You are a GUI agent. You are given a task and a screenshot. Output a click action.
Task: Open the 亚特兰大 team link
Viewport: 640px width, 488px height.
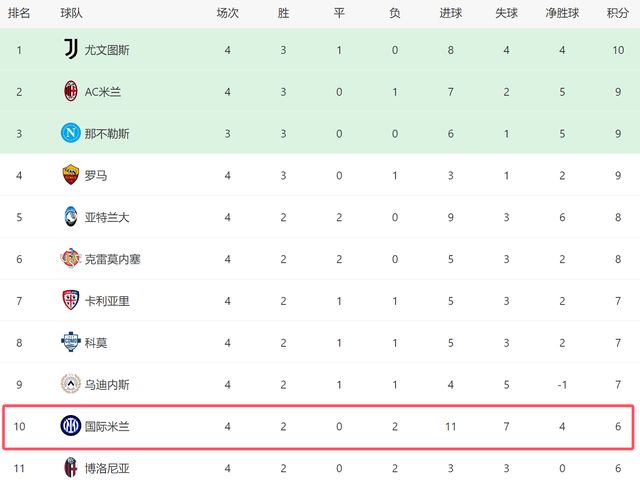(107, 217)
